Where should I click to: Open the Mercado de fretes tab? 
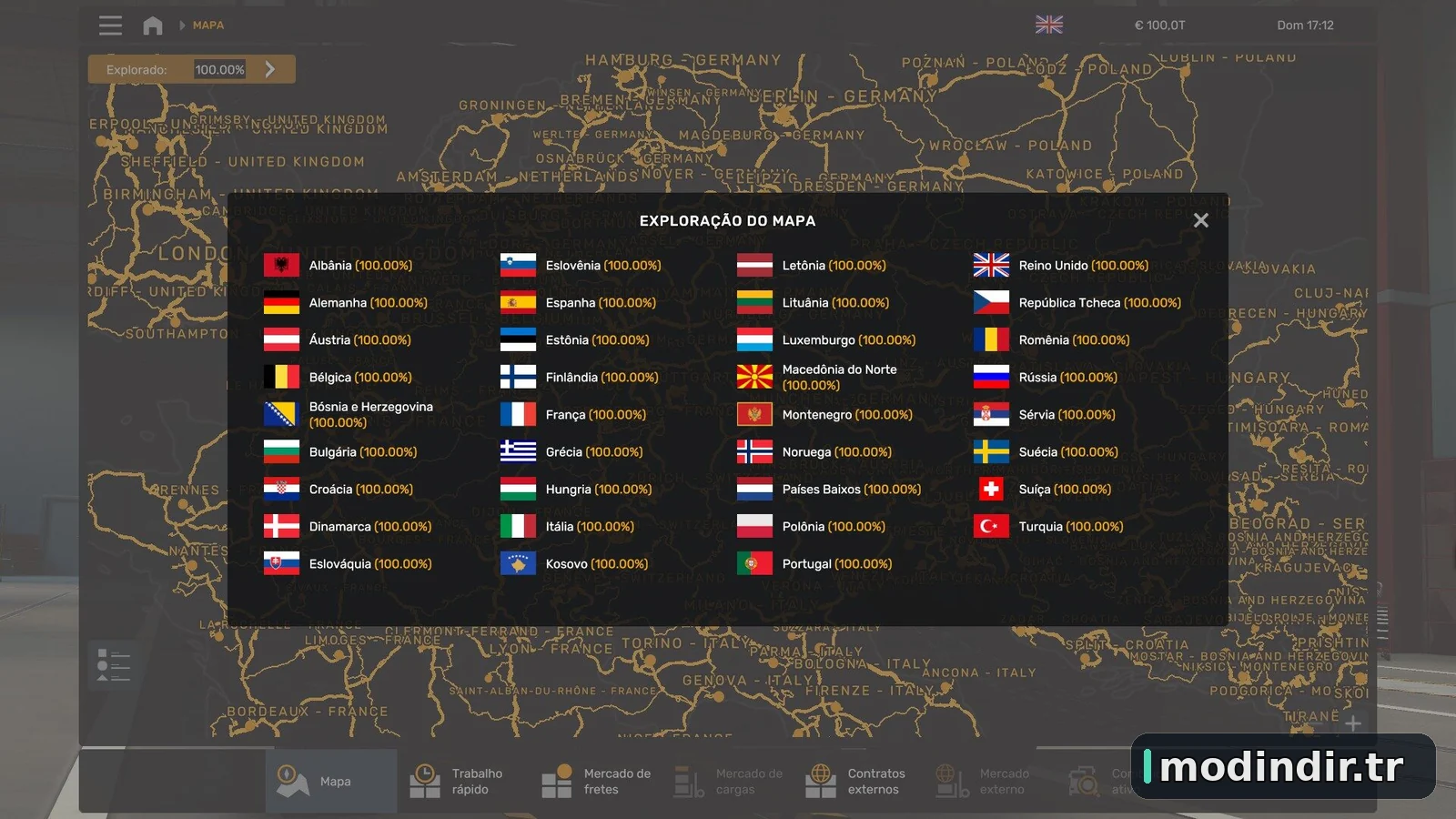pyautogui.click(x=596, y=781)
